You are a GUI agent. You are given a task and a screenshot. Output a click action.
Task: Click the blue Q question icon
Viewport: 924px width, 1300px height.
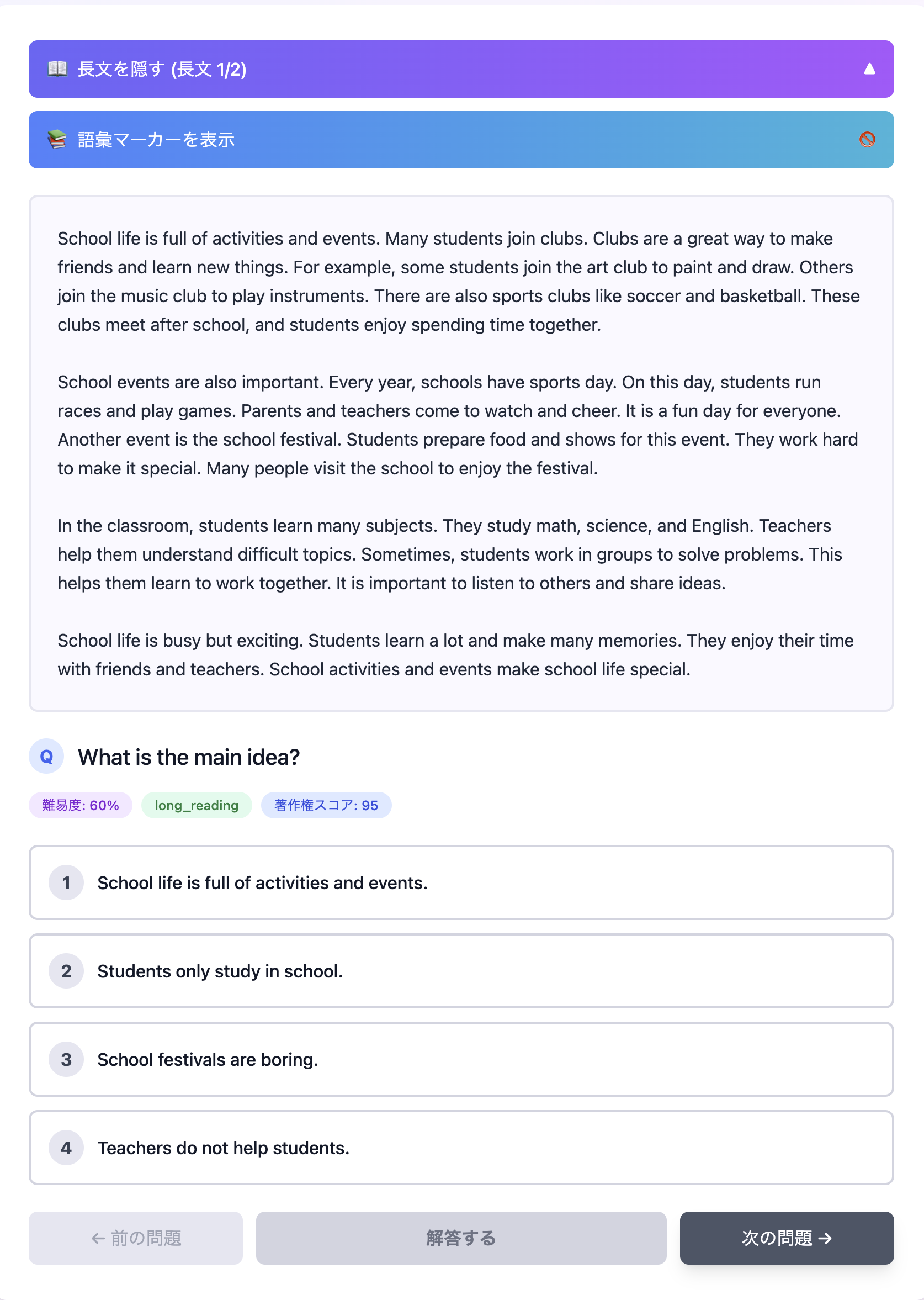[x=46, y=757]
